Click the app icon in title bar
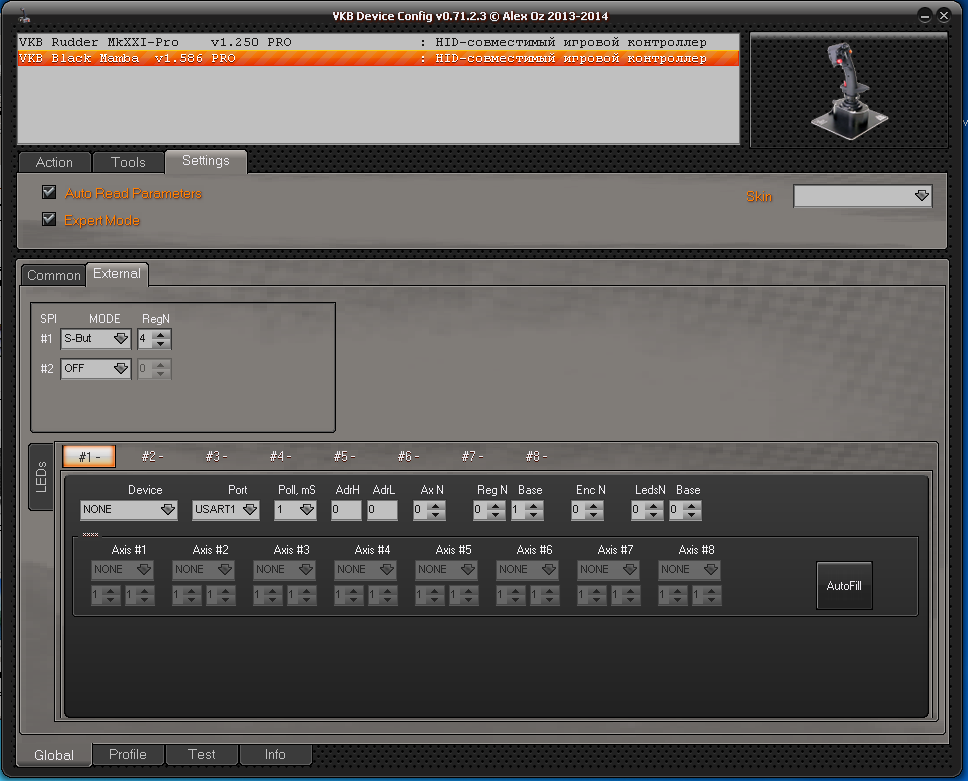This screenshot has height=781, width=968. click(x=24, y=17)
